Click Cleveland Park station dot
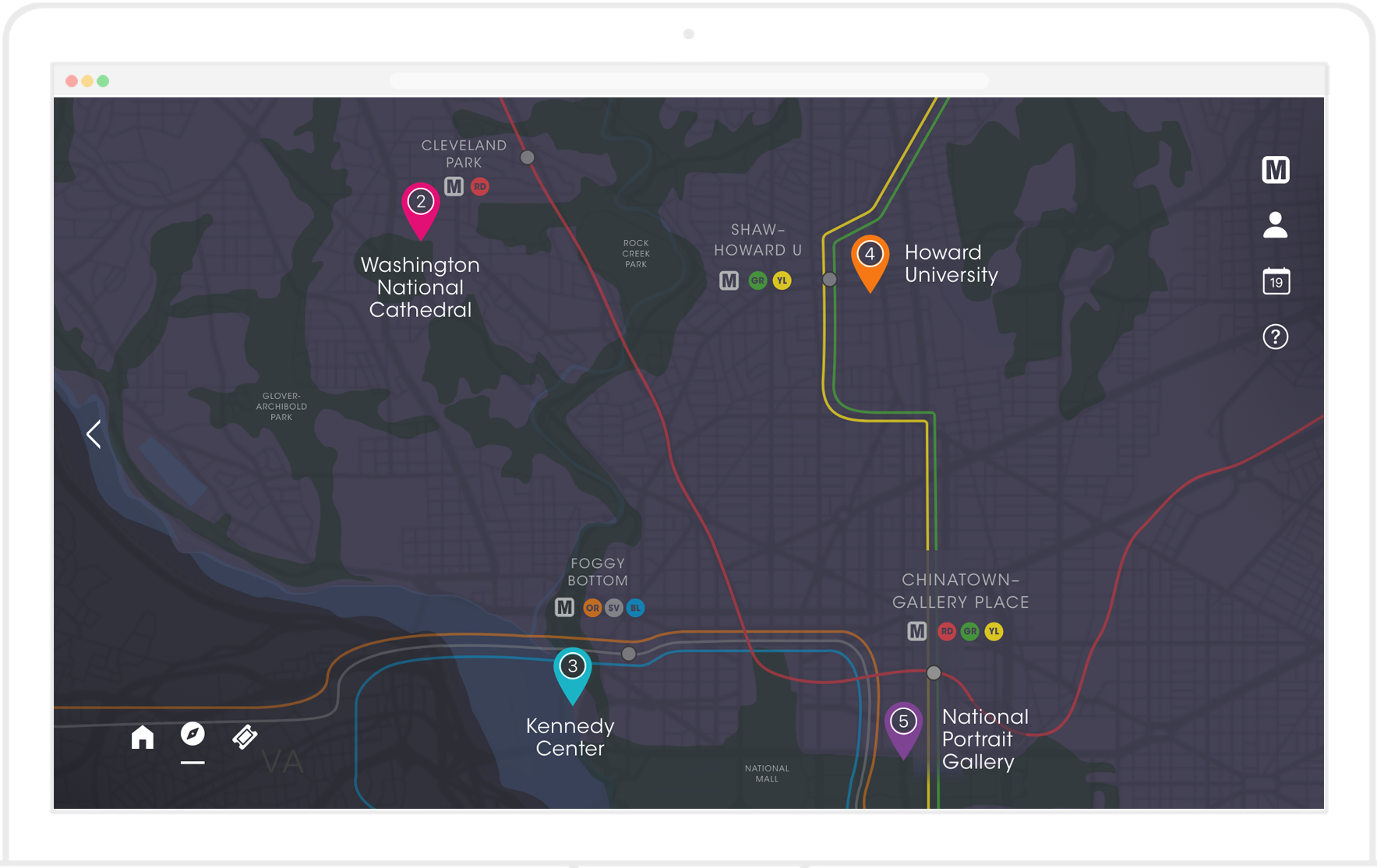Screen dimensions: 1377x868 (x=528, y=157)
